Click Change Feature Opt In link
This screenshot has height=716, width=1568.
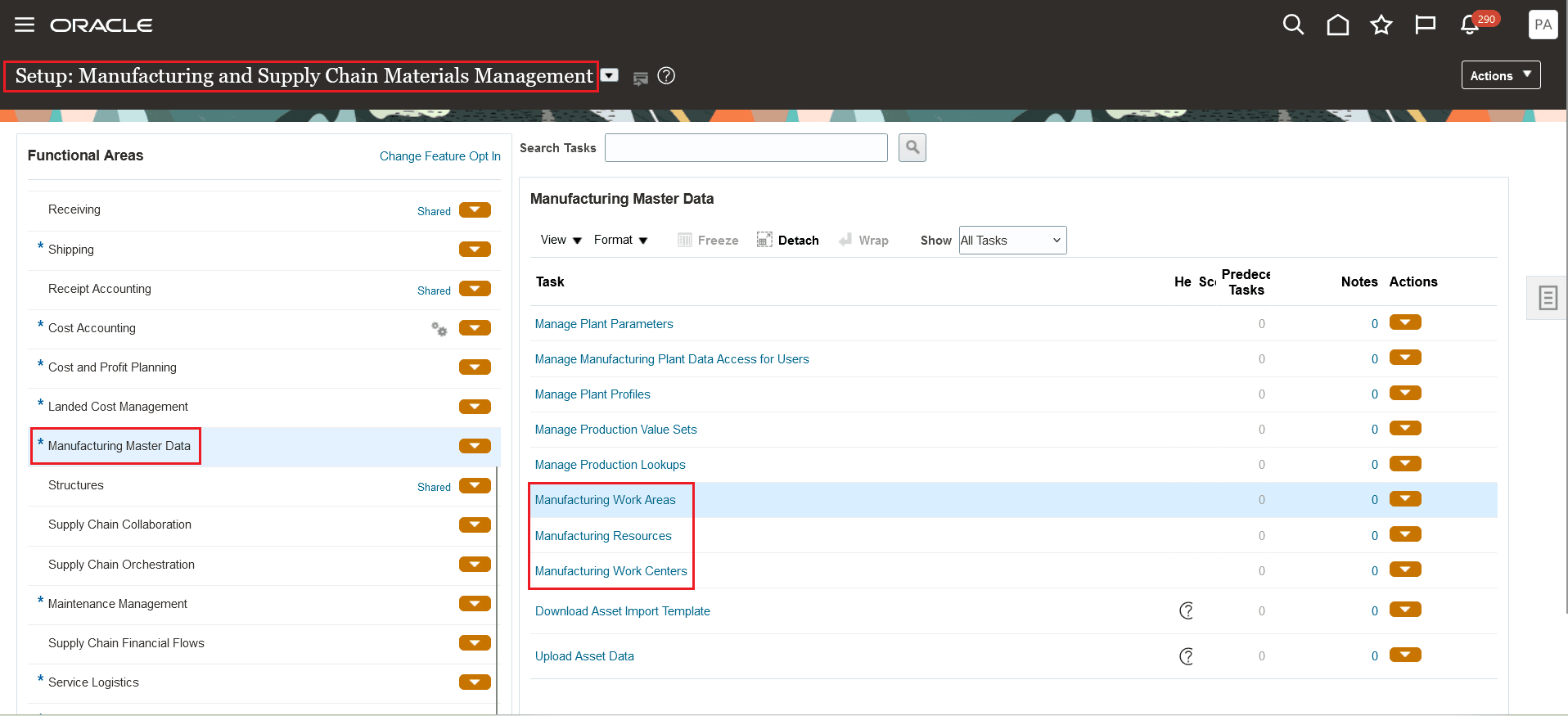[x=440, y=155]
